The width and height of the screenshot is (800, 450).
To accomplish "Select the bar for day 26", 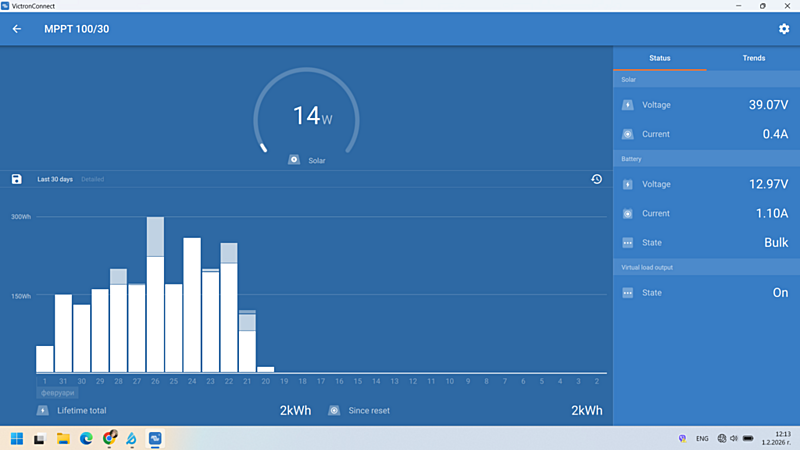I will coord(156,294).
